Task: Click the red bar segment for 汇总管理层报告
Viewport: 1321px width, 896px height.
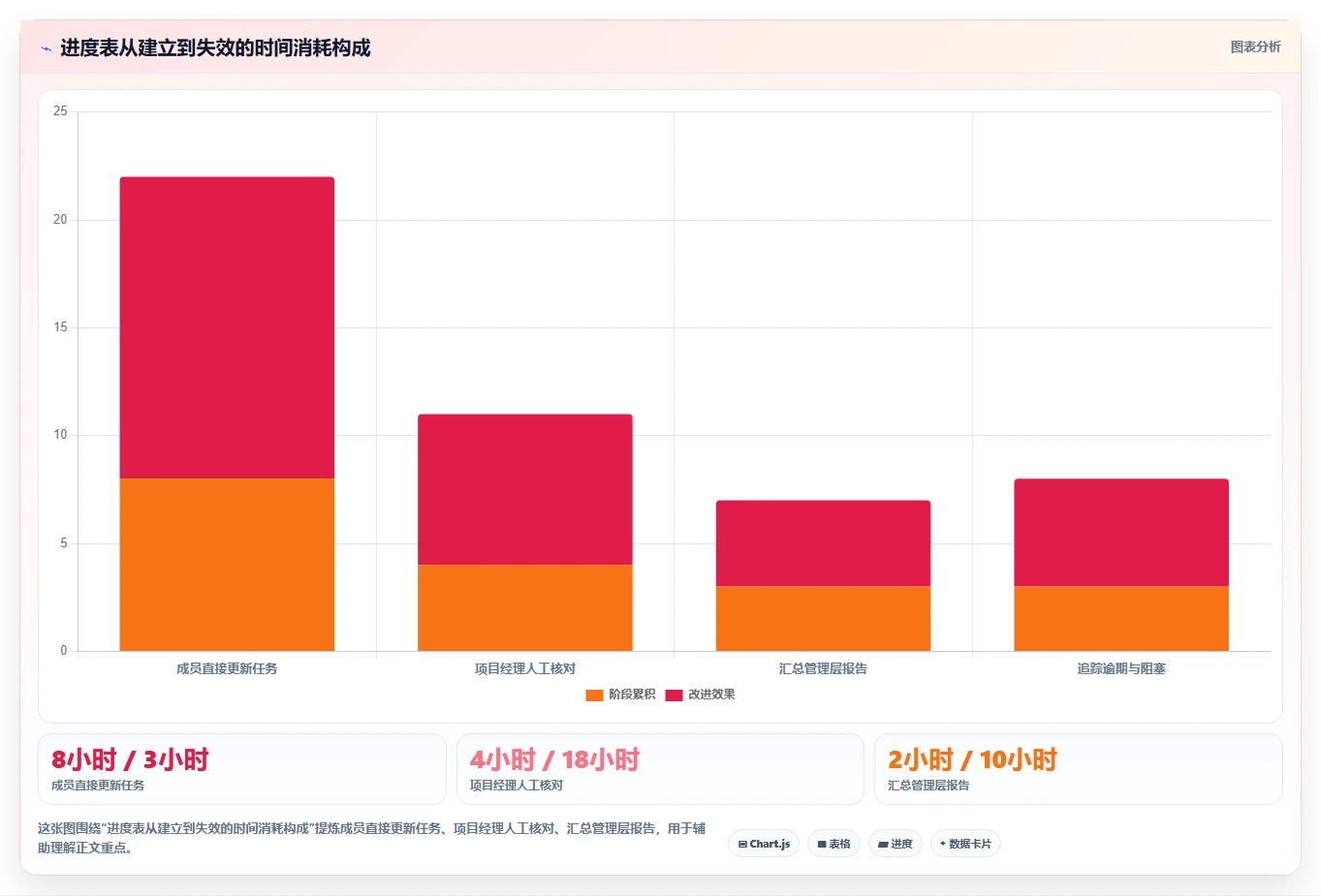Action: point(823,543)
